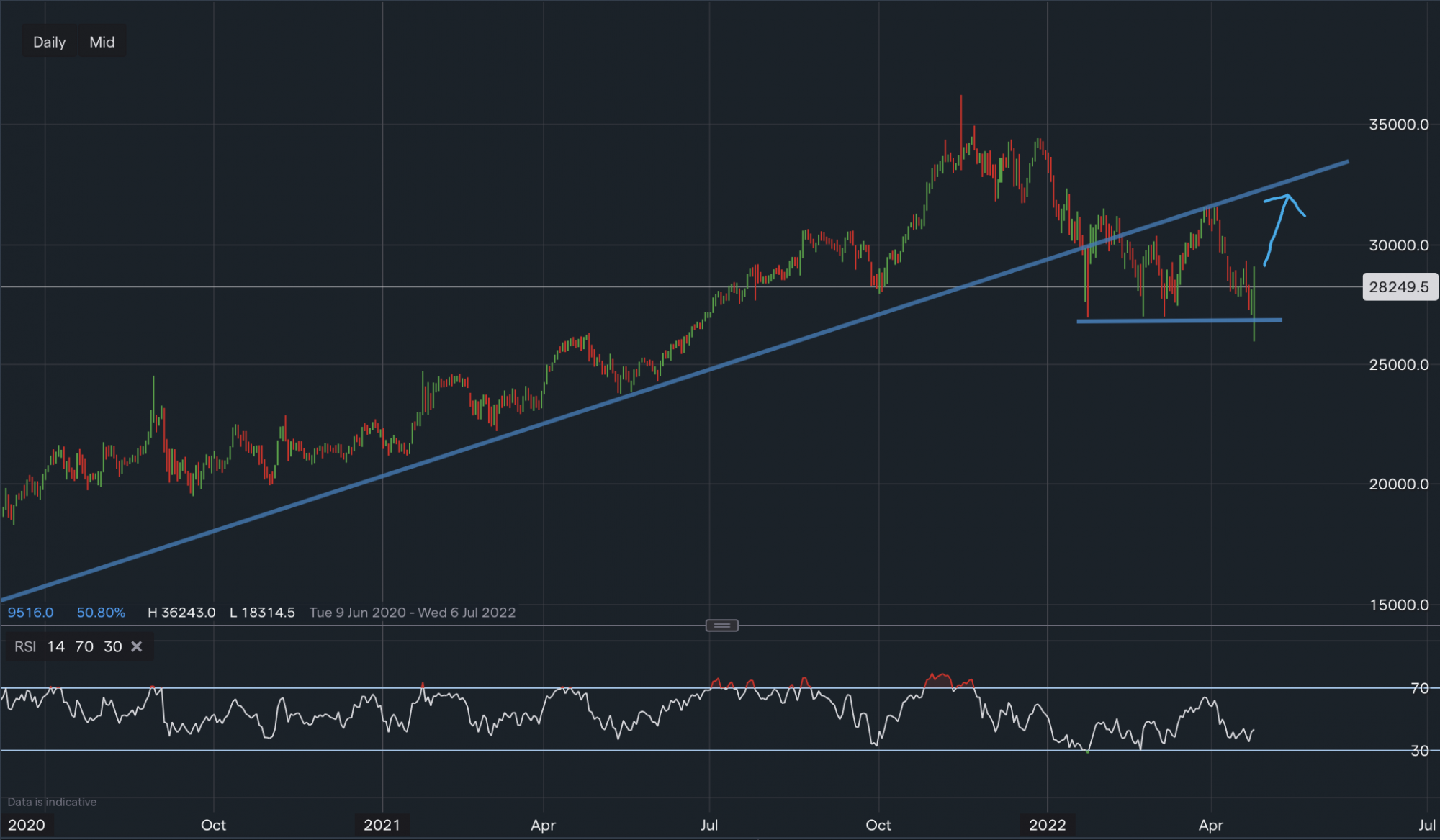Viewport: 1440px width, 840px height.
Task: Click the RSI oversold level 30
Action: point(112,646)
